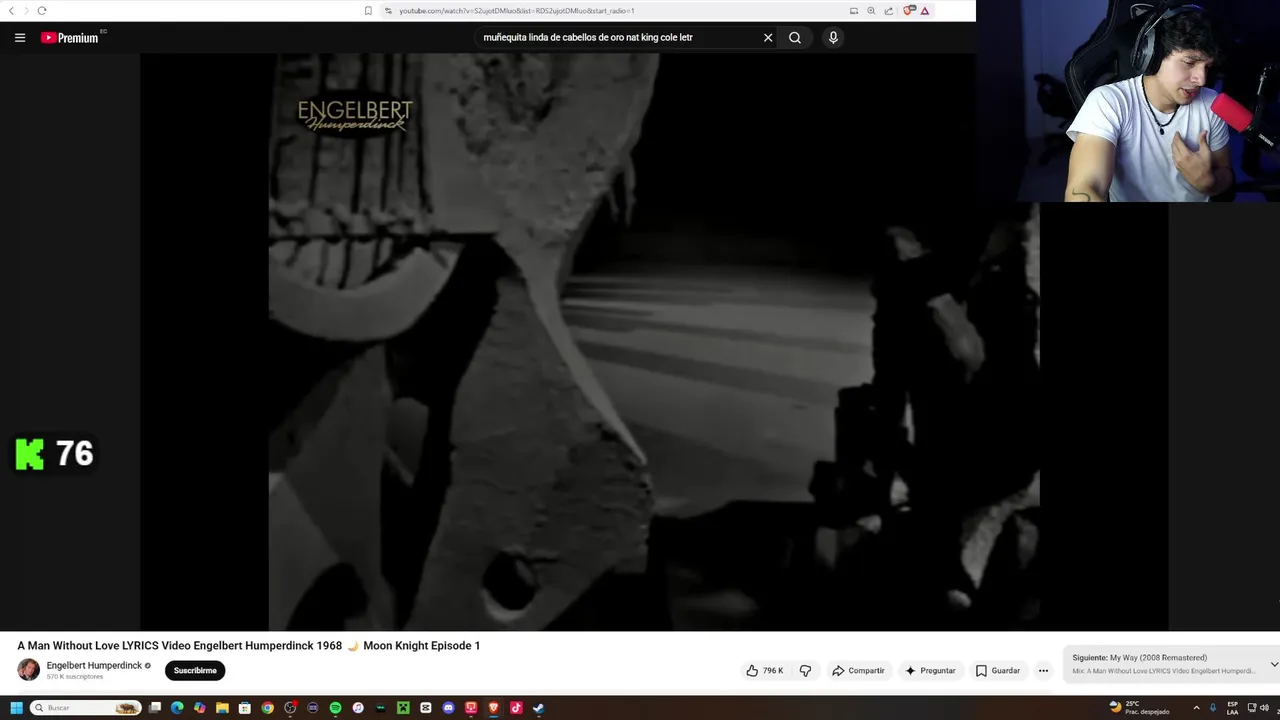The width and height of the screenshot is (1280, 720).
Task: Click the video player to pause
Action: 654,342
